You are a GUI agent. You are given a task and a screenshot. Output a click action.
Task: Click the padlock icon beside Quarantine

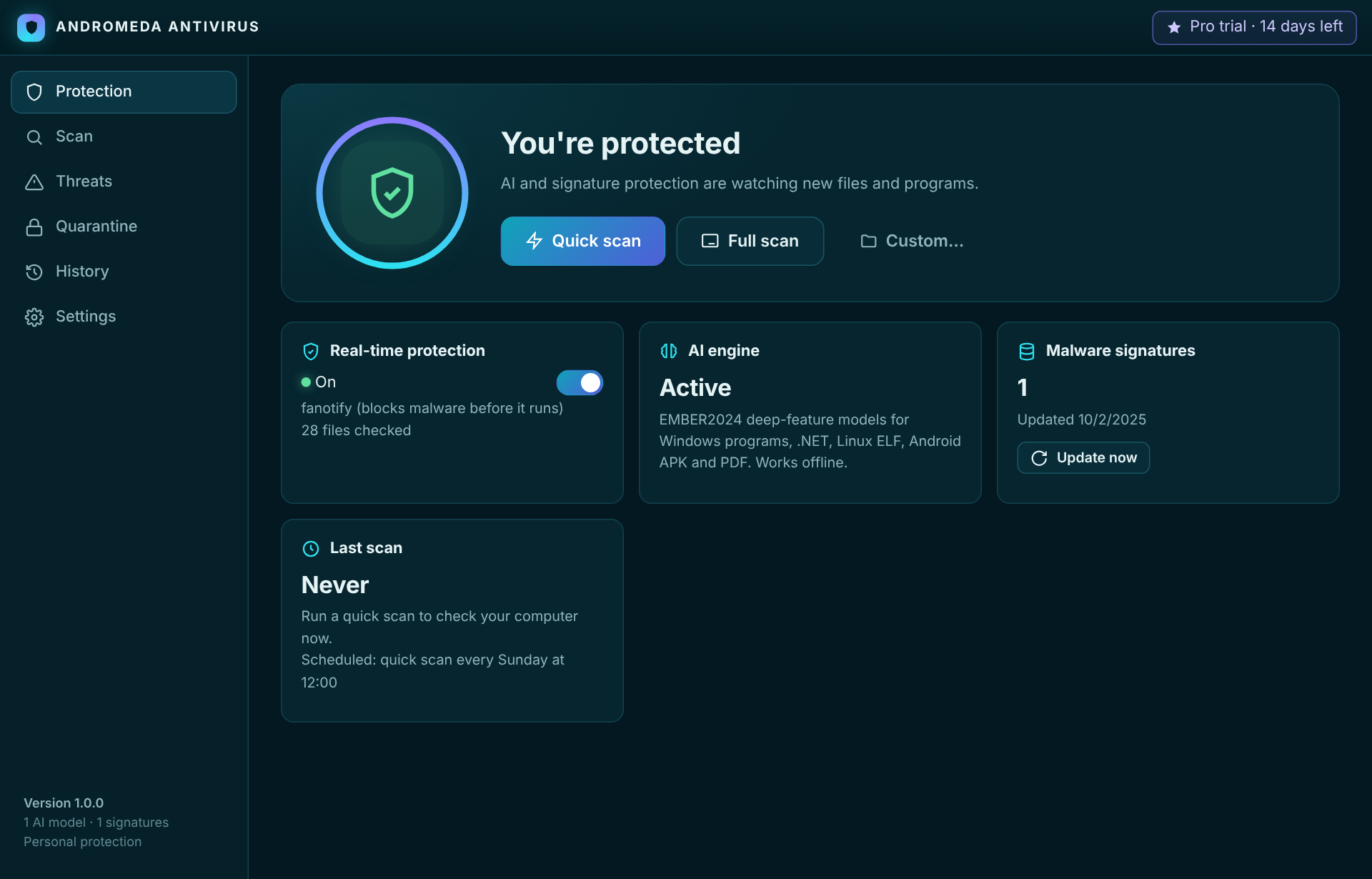tap(34, 227)
